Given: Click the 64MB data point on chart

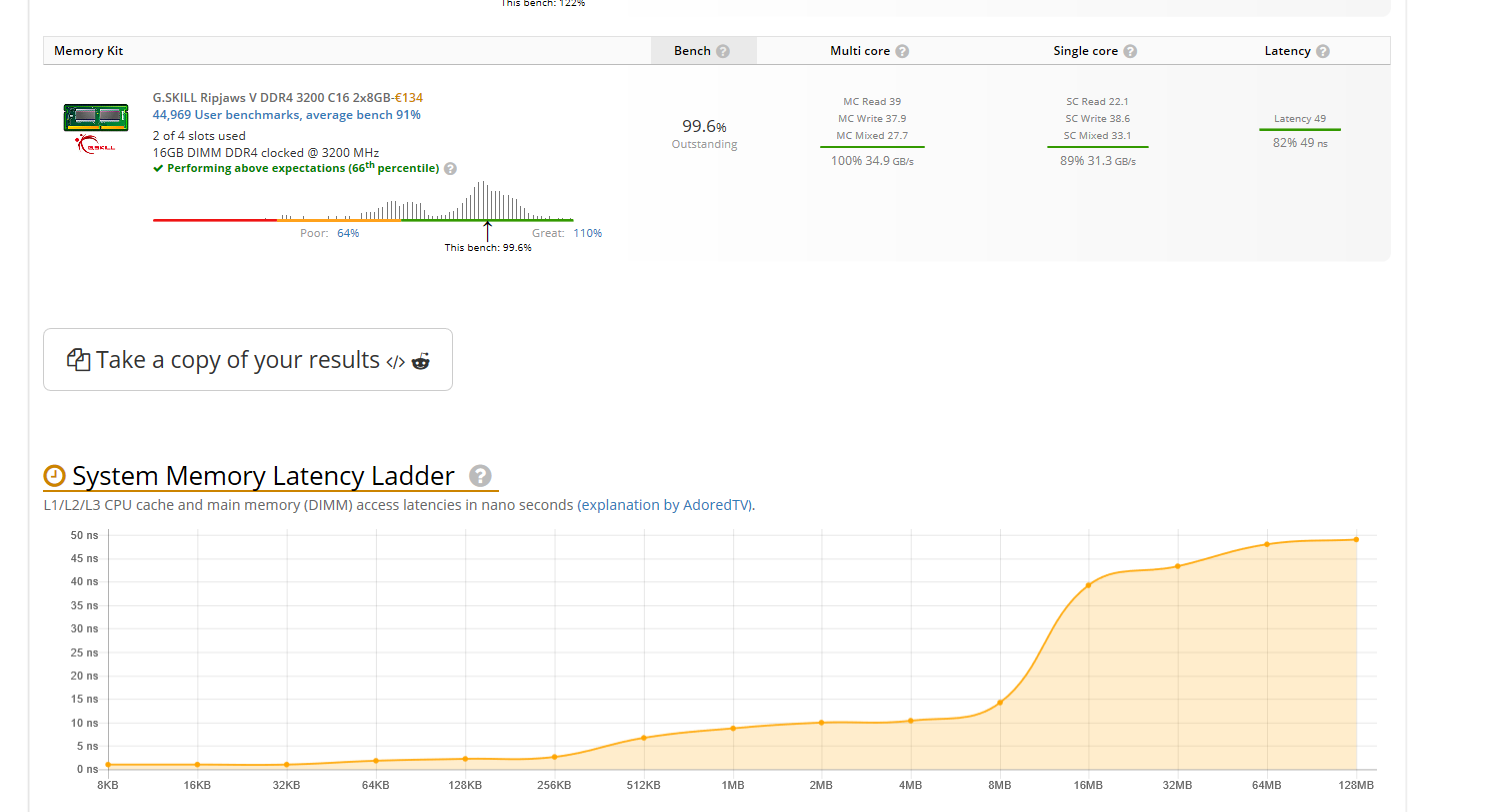Looking at the screenshot, I should [1267, 544].
